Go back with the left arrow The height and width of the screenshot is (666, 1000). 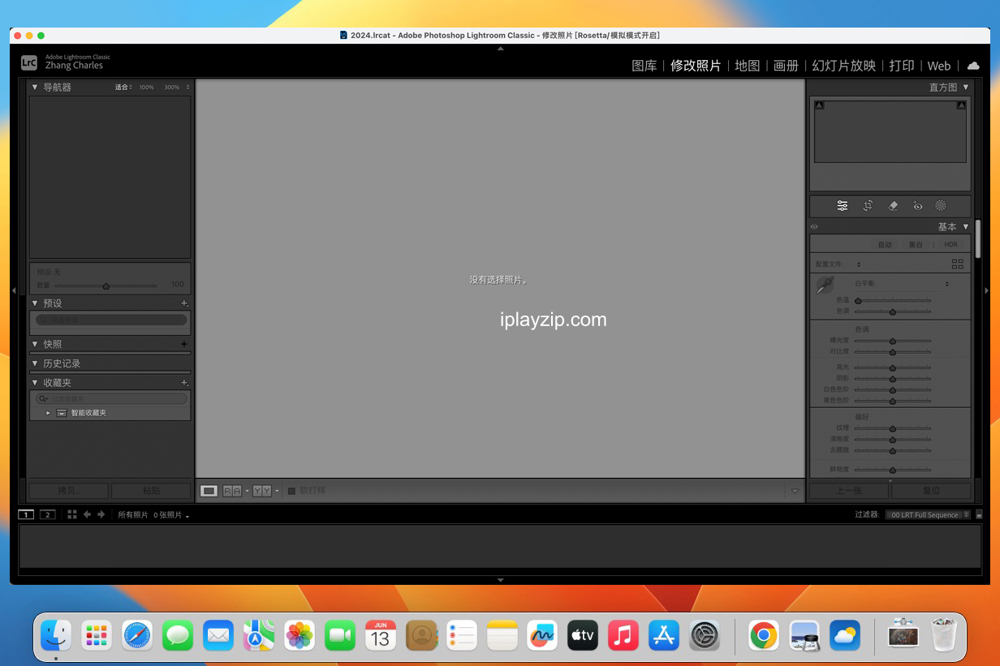tap(87, 515)
